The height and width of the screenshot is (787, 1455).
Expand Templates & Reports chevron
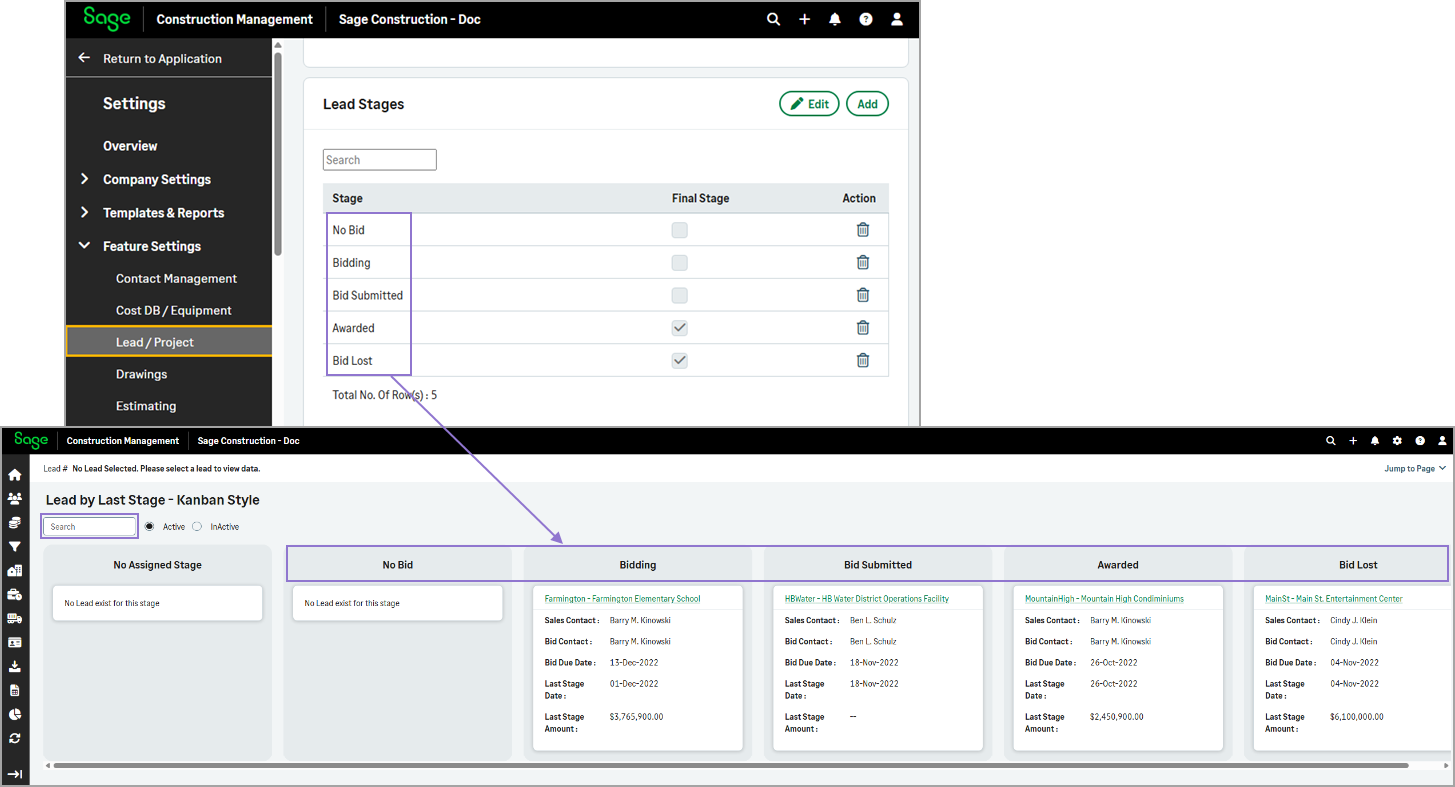coord(84,212)
